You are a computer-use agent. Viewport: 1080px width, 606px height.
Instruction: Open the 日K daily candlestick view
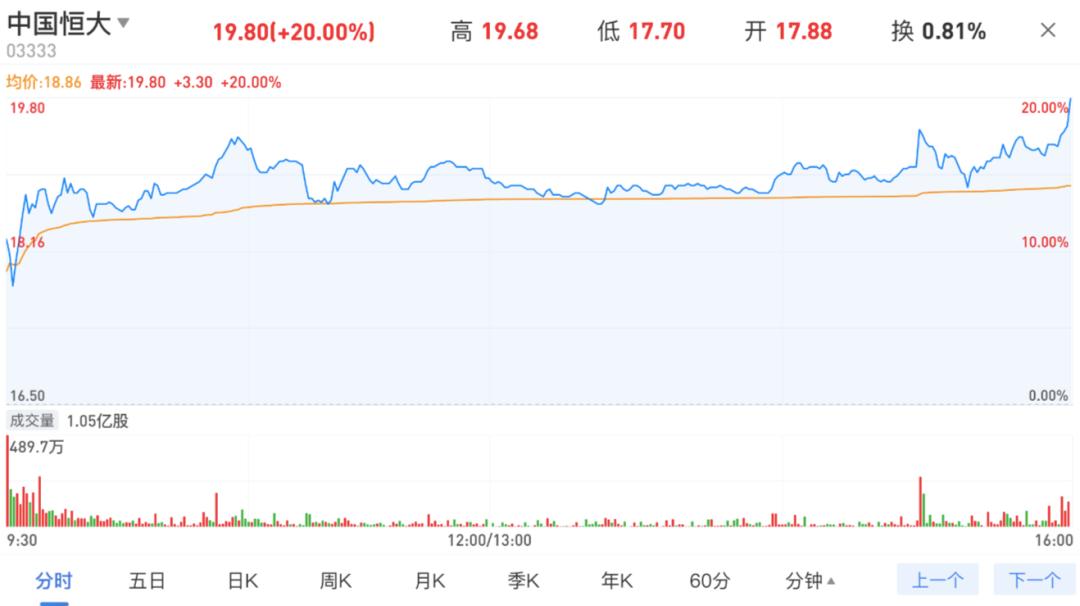pyautogui.click(x=240, y=581)
